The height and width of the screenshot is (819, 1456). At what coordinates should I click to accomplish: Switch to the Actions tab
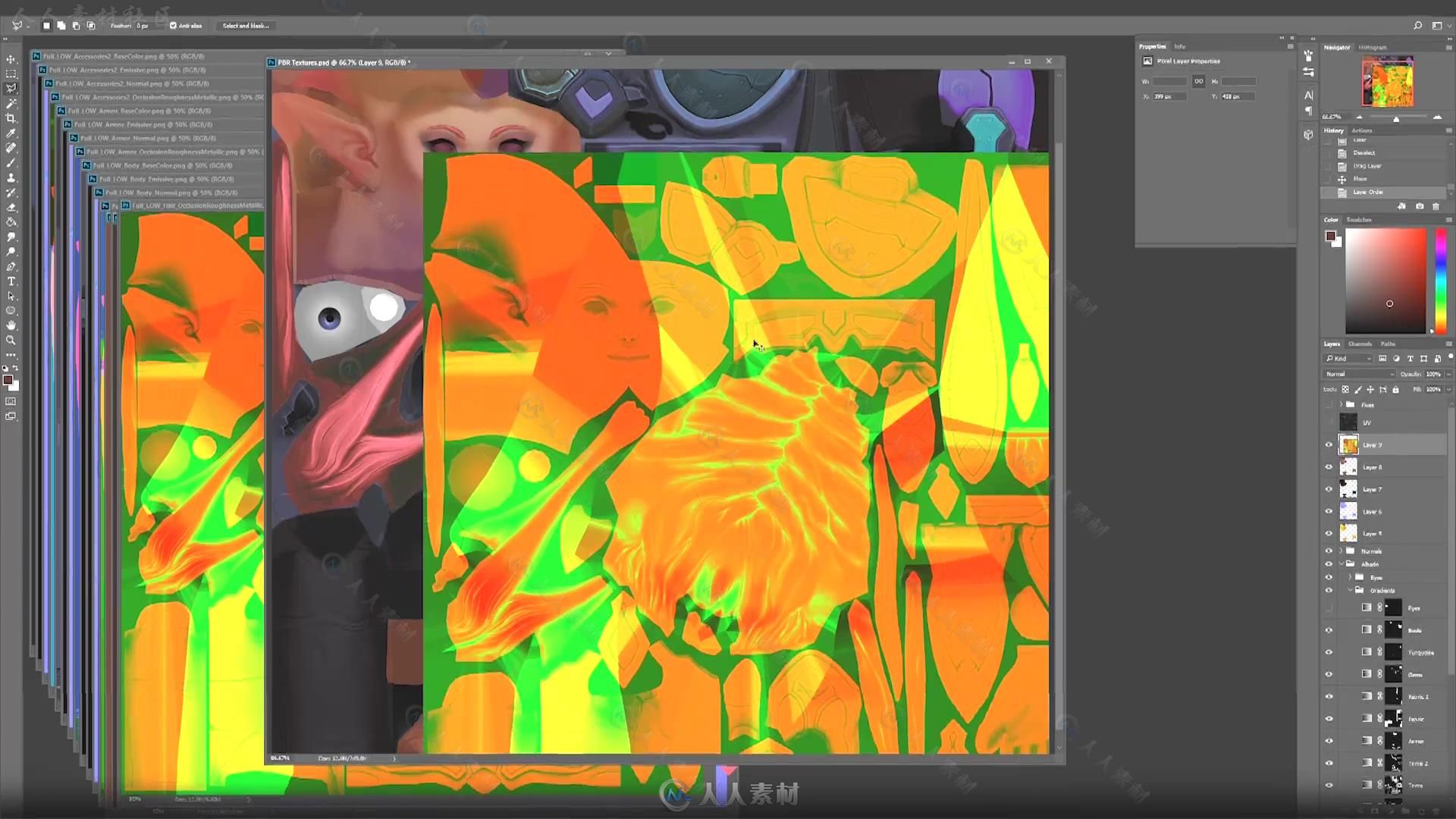pos(1362,130)
